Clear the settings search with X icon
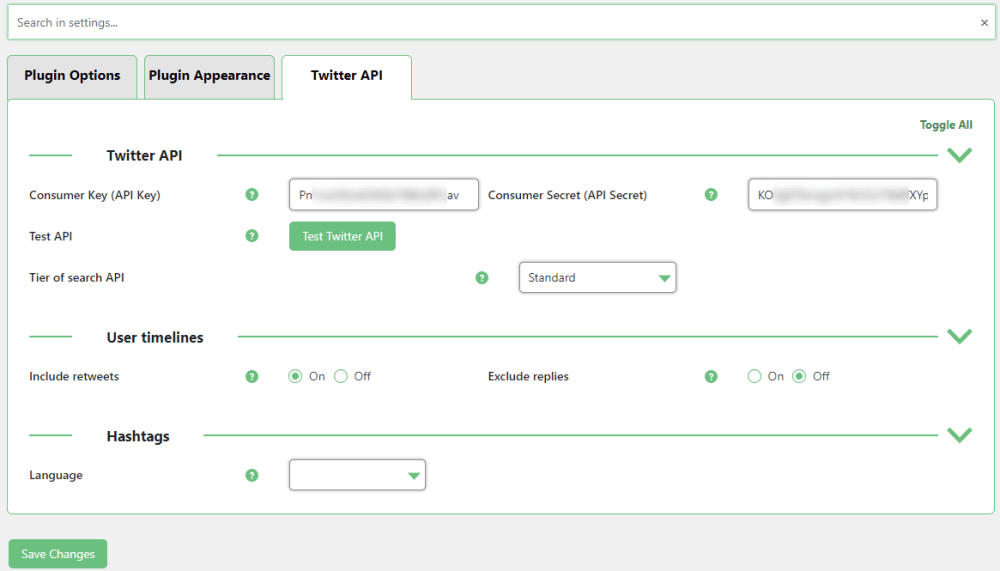 [x=984, y=23]
